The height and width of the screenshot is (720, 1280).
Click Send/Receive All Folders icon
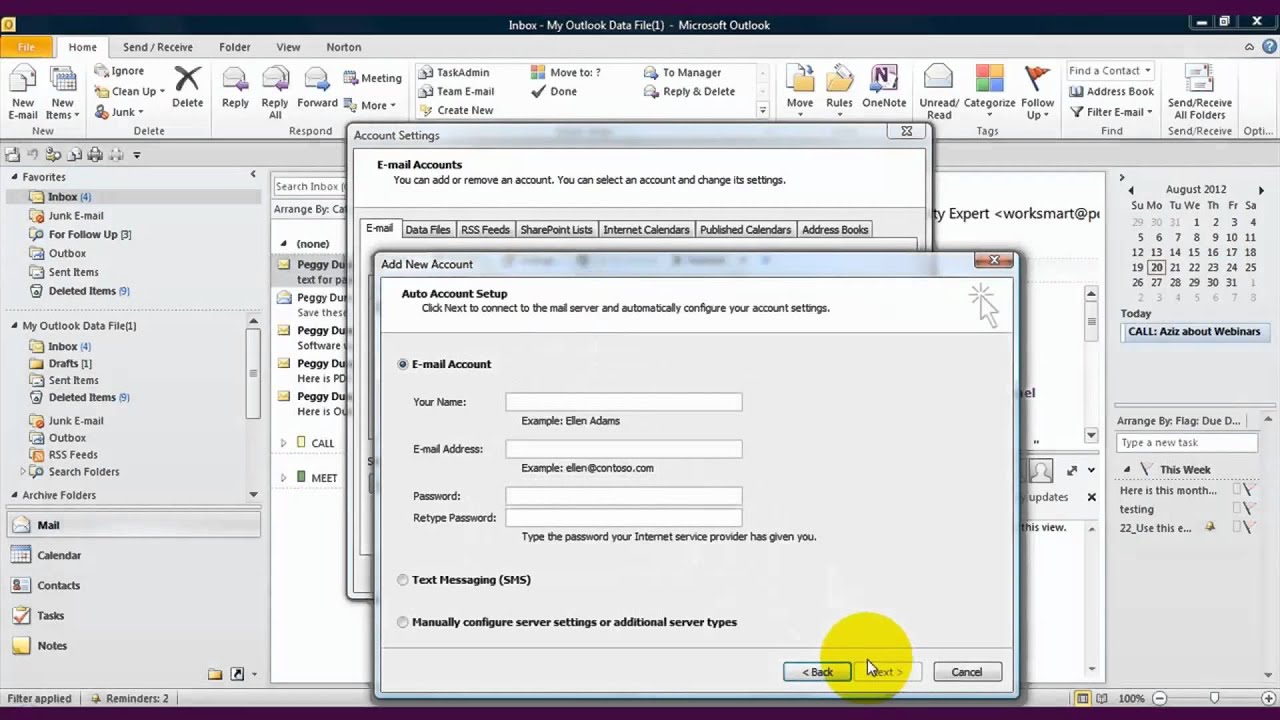point(1199,79)
